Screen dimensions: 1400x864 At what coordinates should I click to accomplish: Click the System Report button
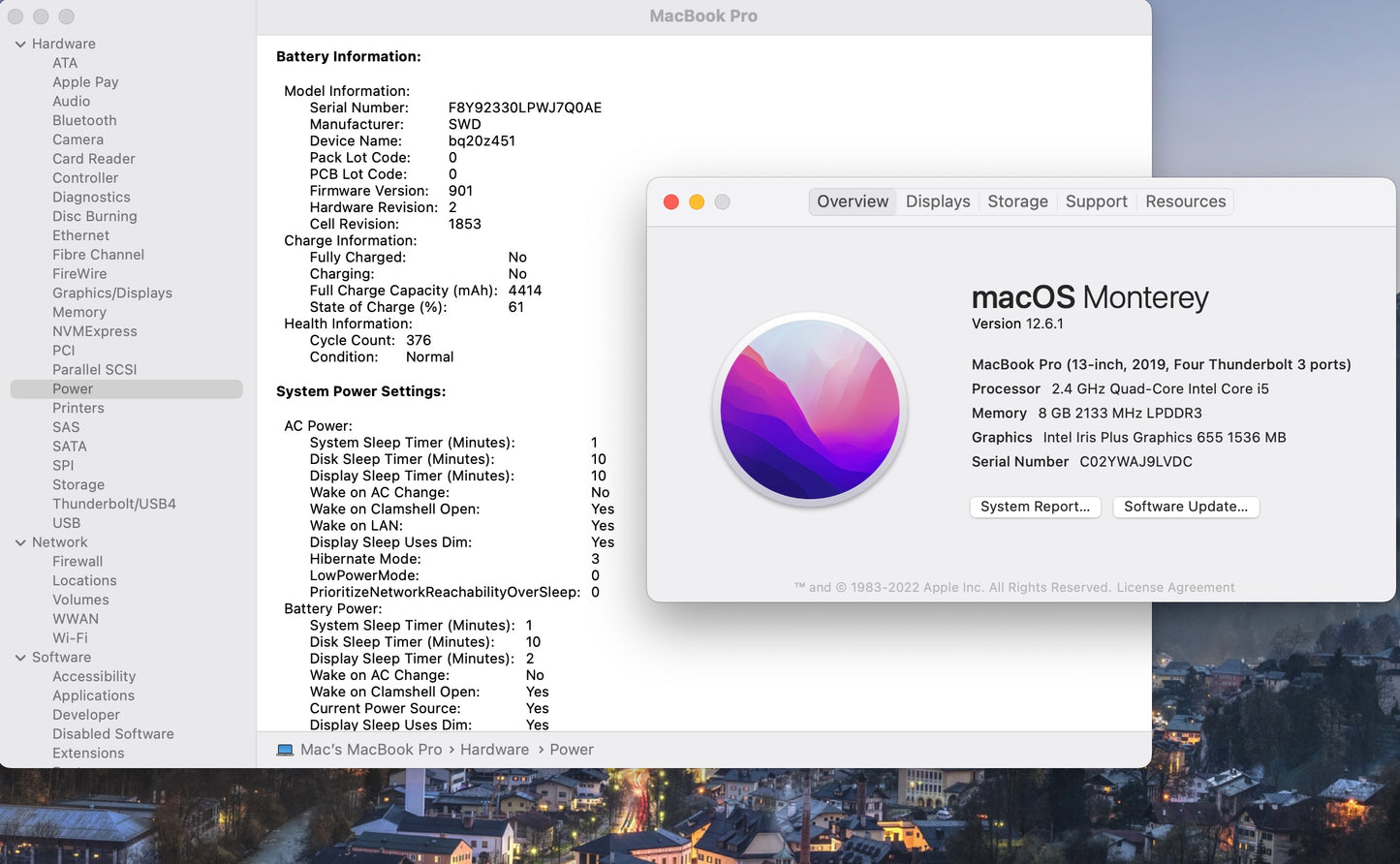(x=1035, y=507)
